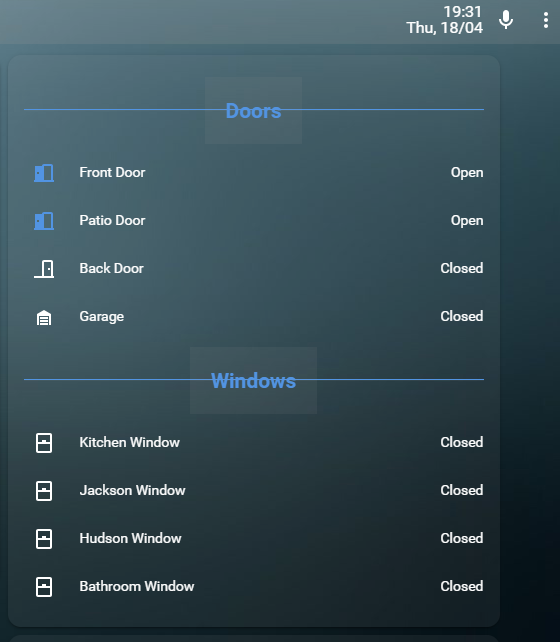Click the Front Door open-door icon
Image resolution: width=560 pixels, height=642 pixels.
(x=44, y=173)
